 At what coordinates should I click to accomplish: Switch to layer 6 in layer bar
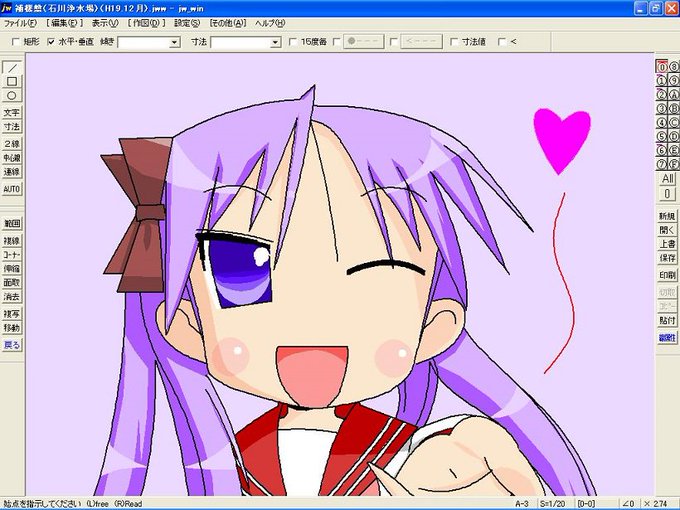[x=661, y=150]
